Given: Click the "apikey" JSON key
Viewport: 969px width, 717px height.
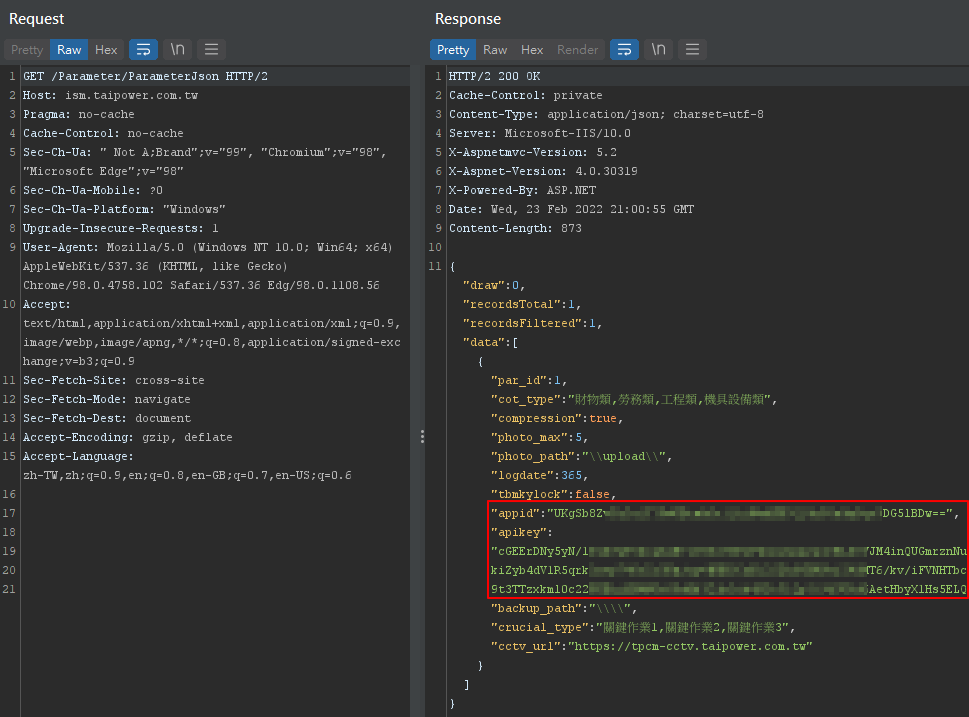Looking at the screenshot, I should coord(518,532).
